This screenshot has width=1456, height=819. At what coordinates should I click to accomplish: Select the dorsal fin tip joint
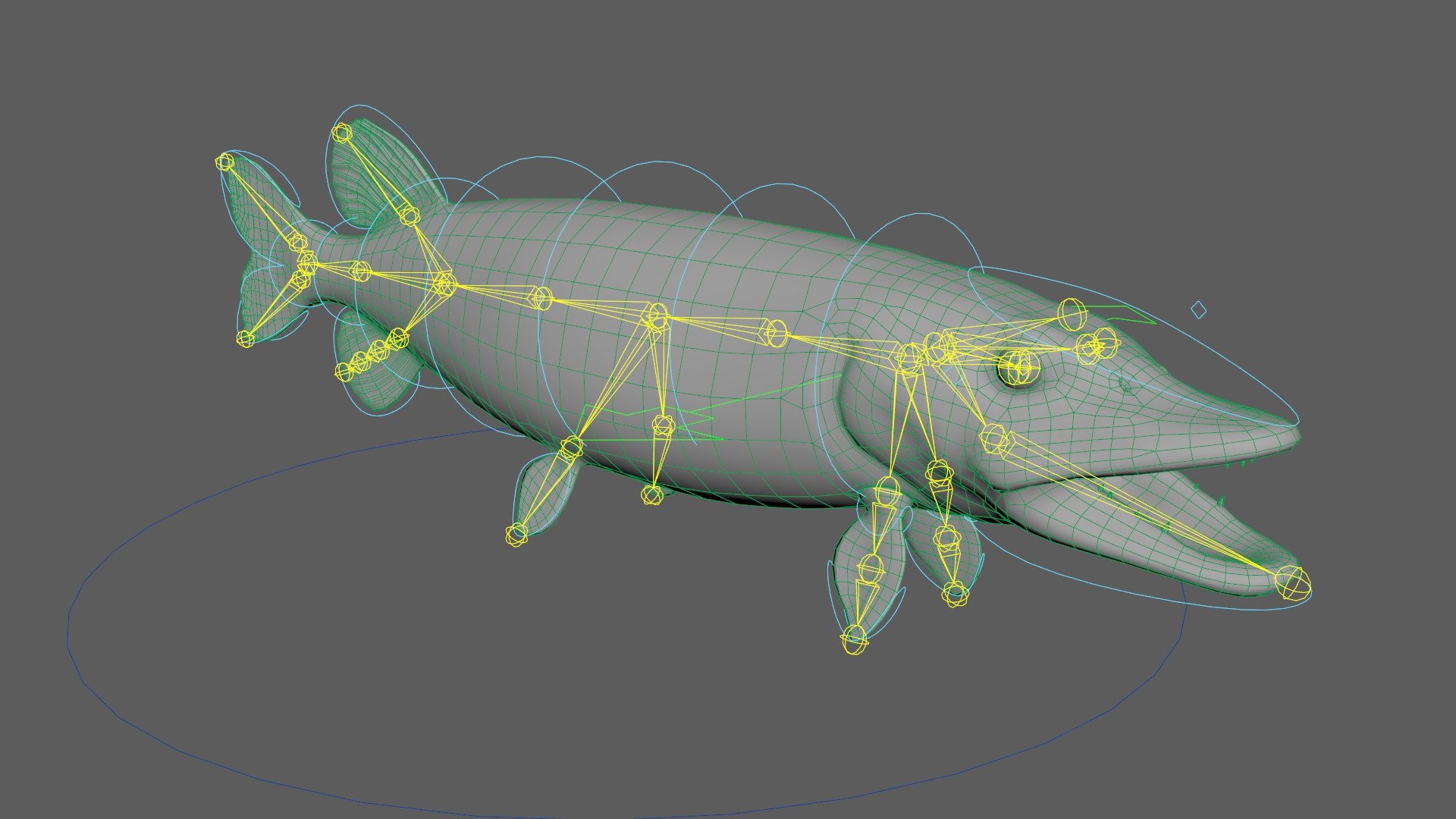(342, 133)
